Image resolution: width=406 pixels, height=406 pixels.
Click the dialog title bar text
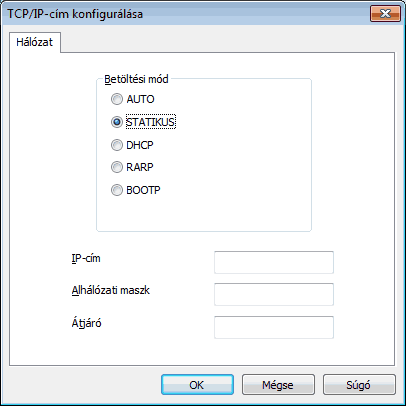pos(75,14)
